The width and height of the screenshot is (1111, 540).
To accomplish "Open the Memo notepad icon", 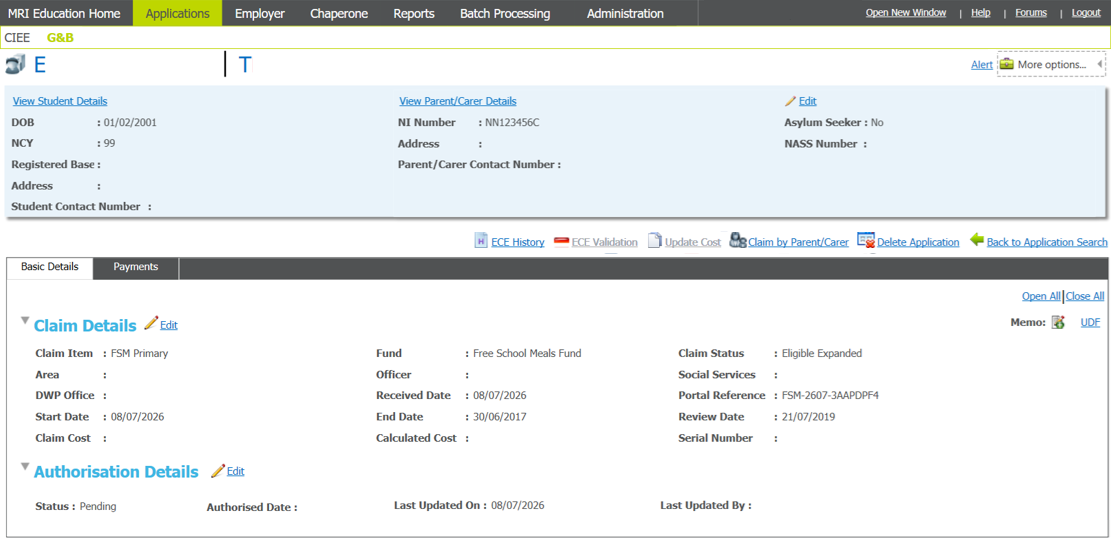I will (x=1058, y=323).
